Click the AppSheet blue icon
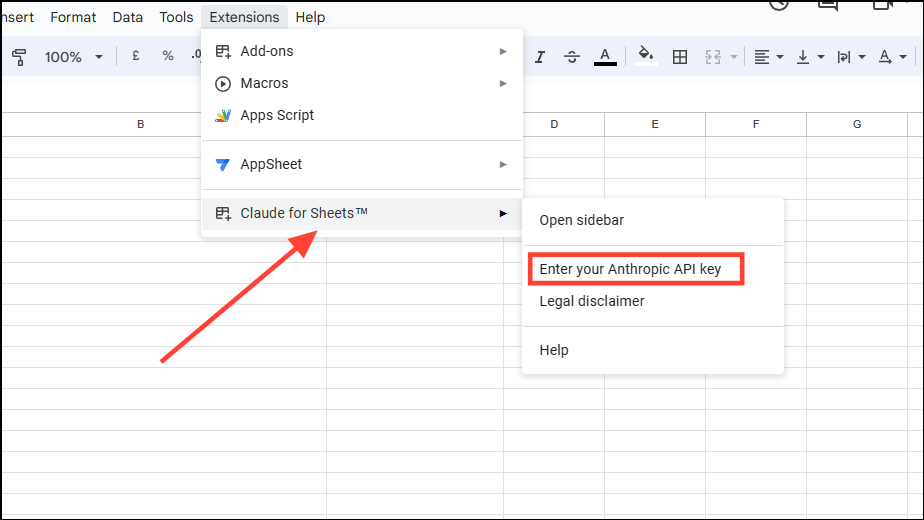The image size is (924, 520). click(223, 164)
